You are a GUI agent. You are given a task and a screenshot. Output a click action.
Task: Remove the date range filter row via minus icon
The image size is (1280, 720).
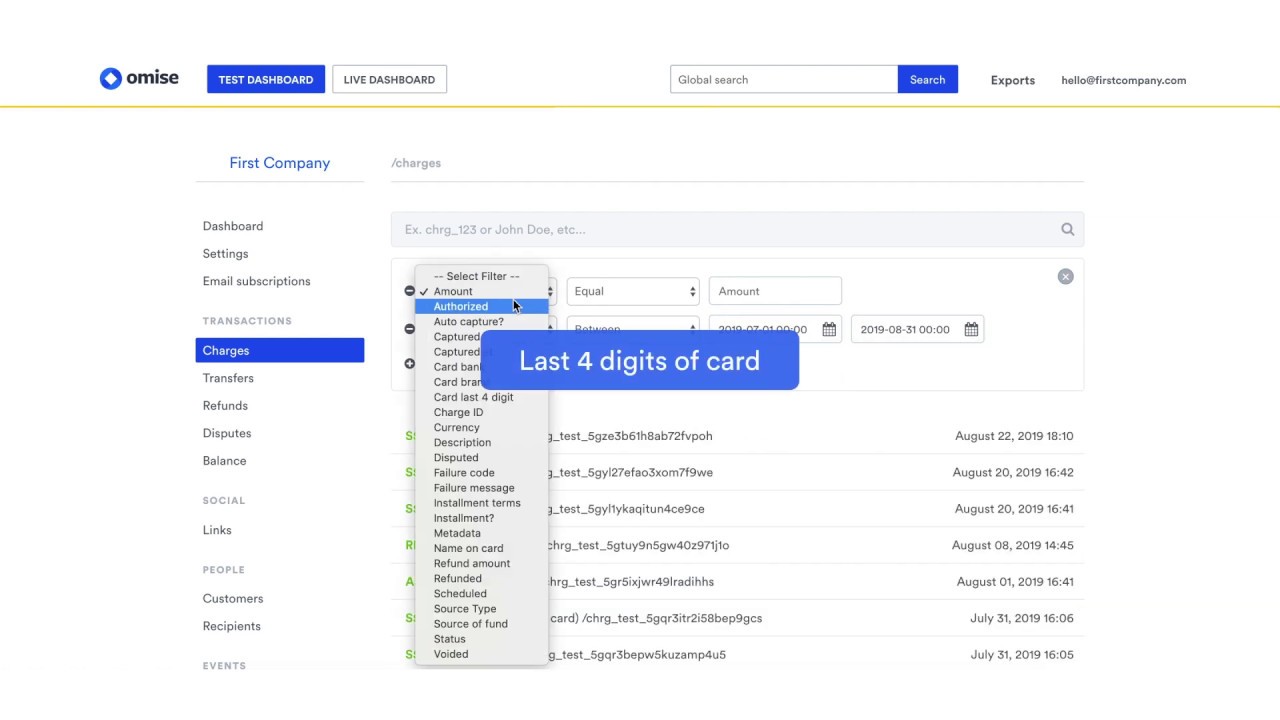tap(409, 329)
